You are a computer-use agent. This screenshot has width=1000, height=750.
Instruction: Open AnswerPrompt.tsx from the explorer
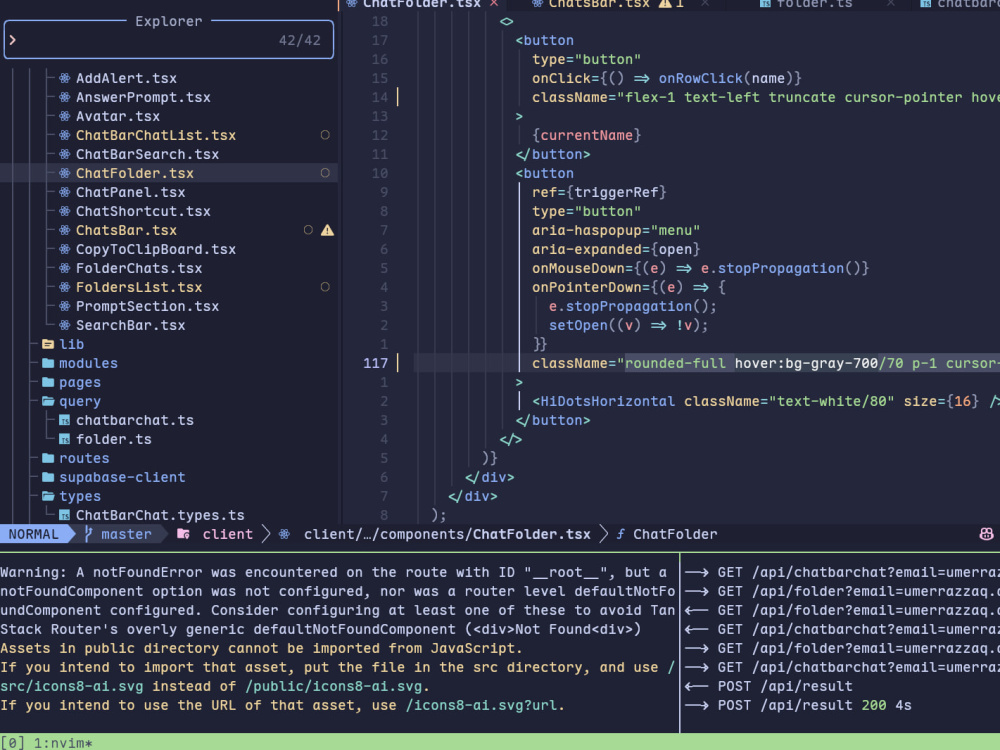[143, 98]
